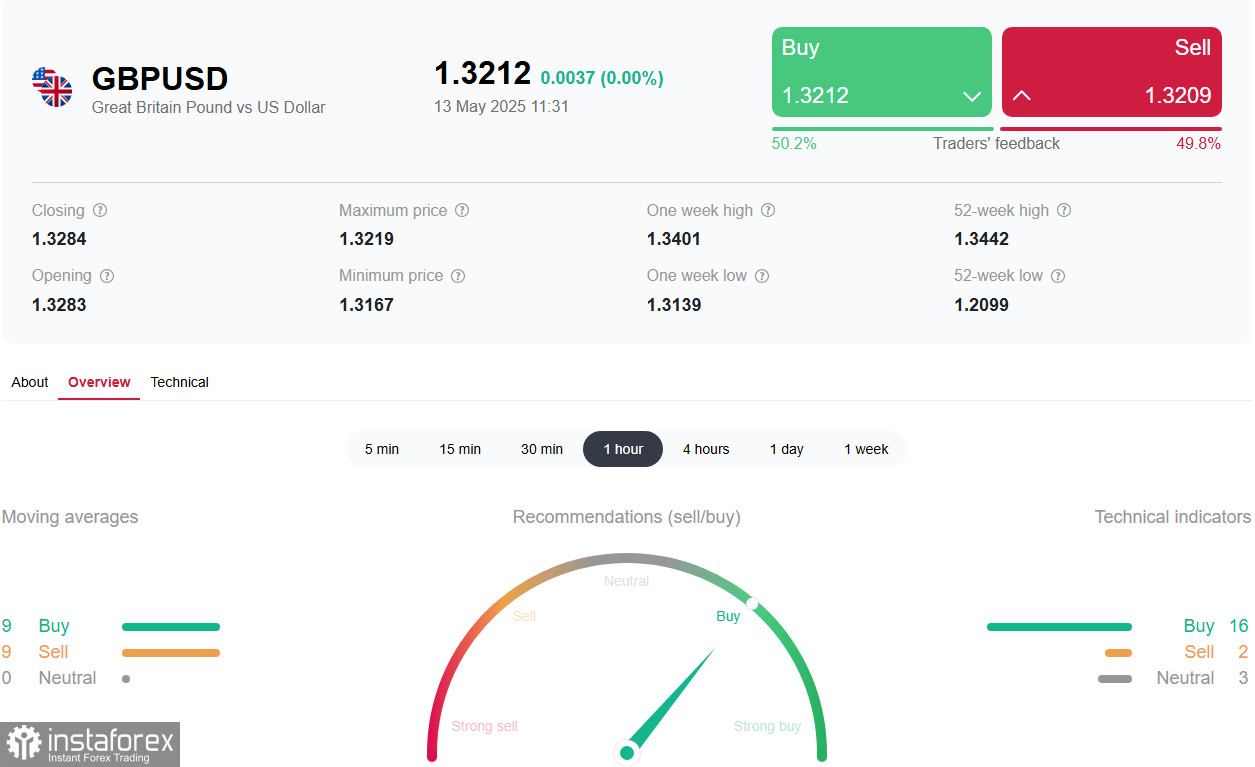Switch to the Overview tab
Viewport: 1255px width, 767px height.
click(x=99, y=382)
